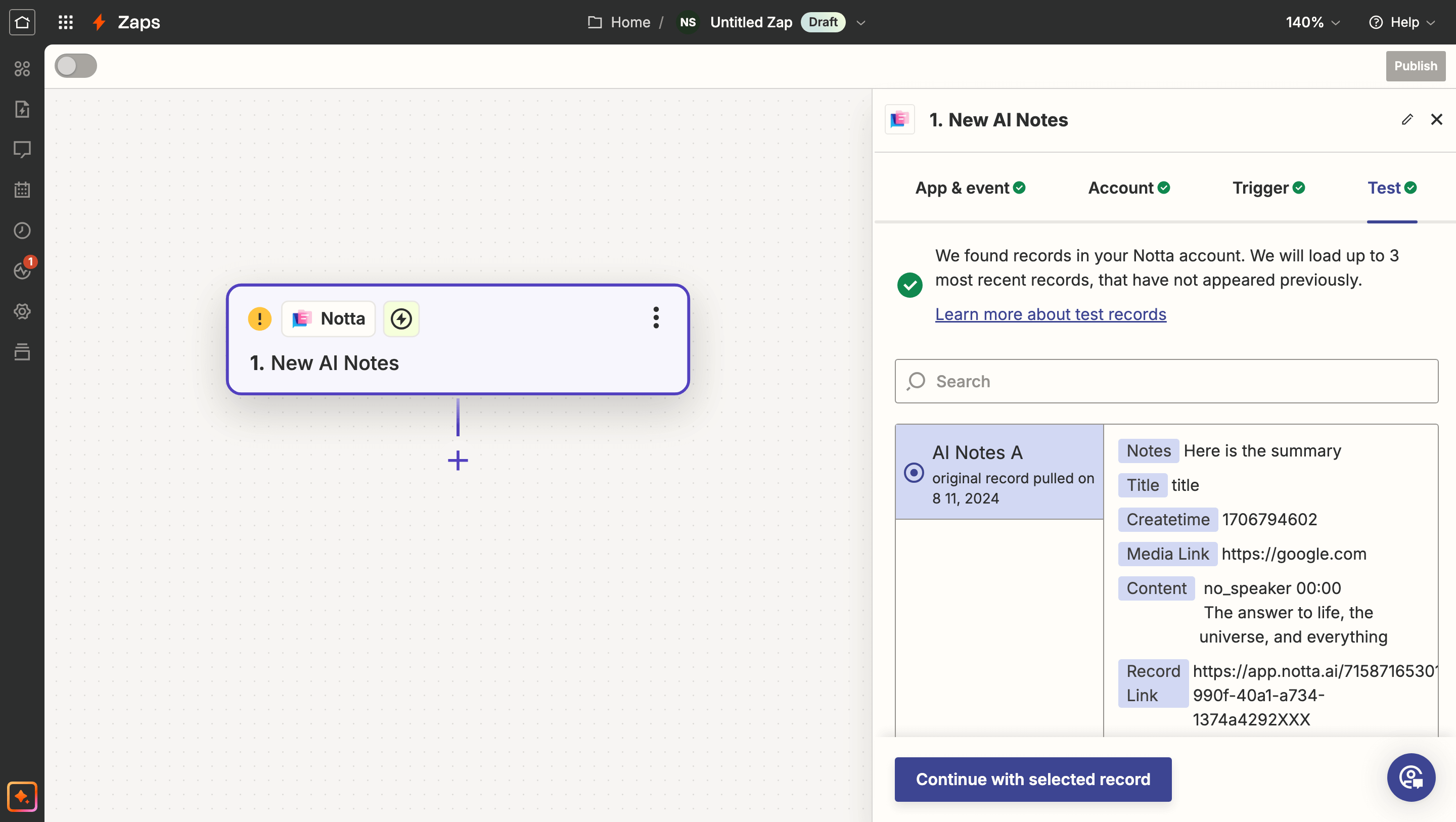Screen dimensions: 1456x822
Task: Open the apps grid menu
Action: pos(66,22)
